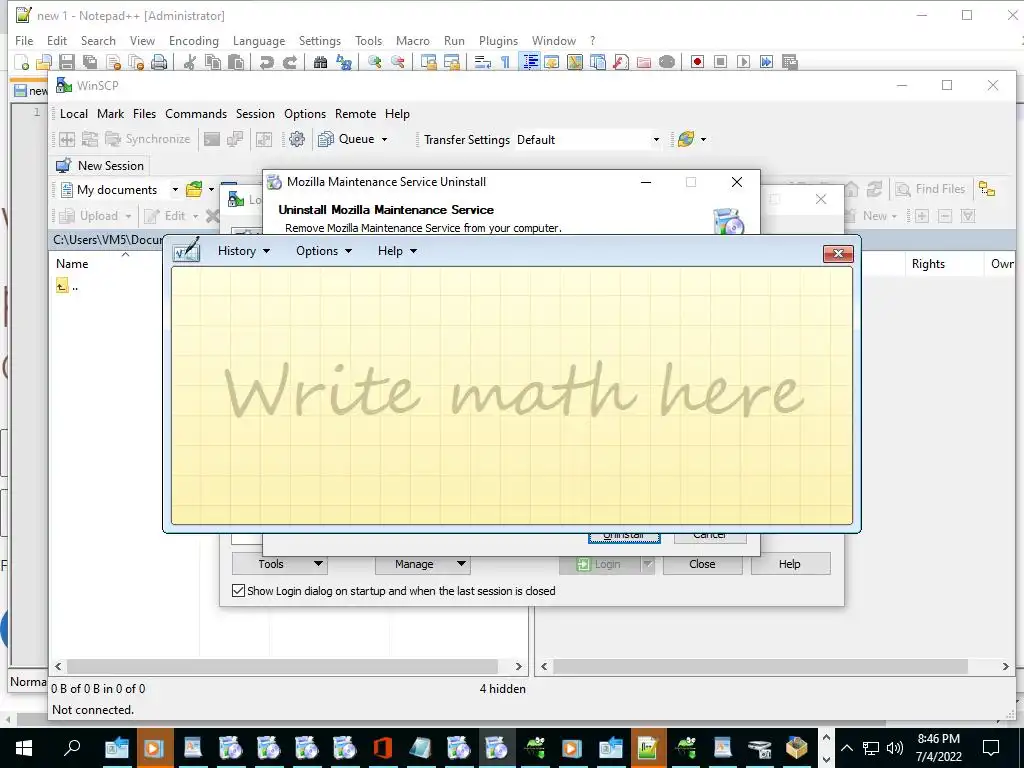
Task: Open Replace dialog icon in Notepad++ toolbar
Action: (x=344, y=62)
